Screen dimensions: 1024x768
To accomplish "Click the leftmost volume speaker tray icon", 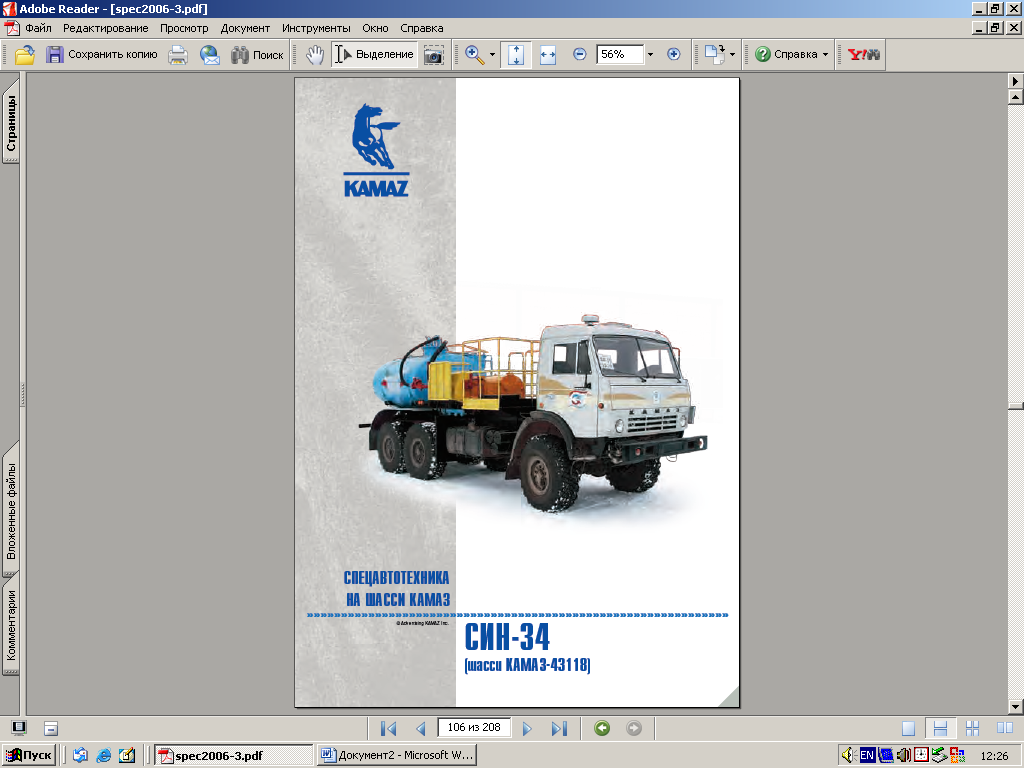I will [x=849, y=756].
